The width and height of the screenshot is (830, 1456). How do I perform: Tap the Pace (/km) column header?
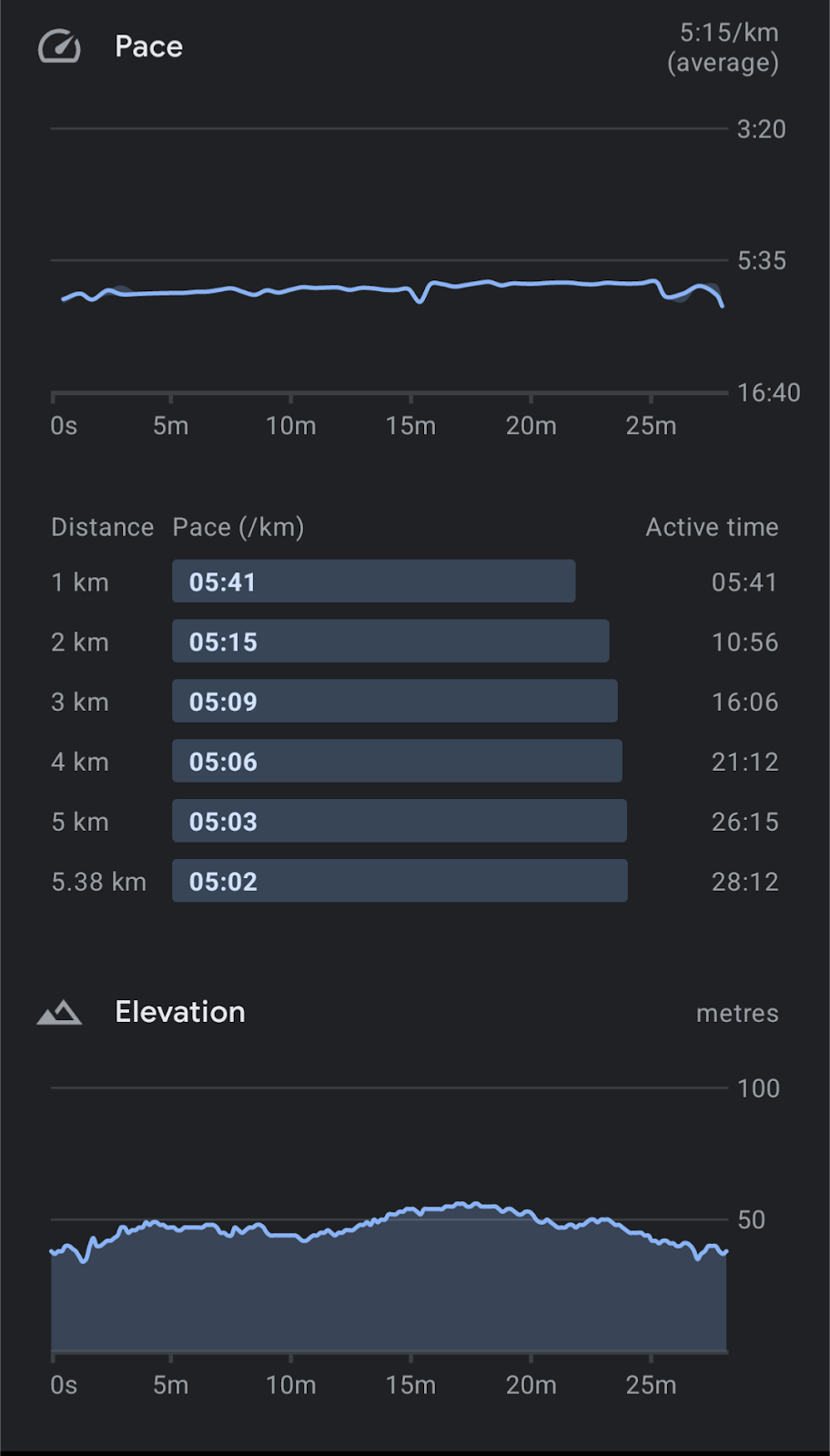[238, 527]
